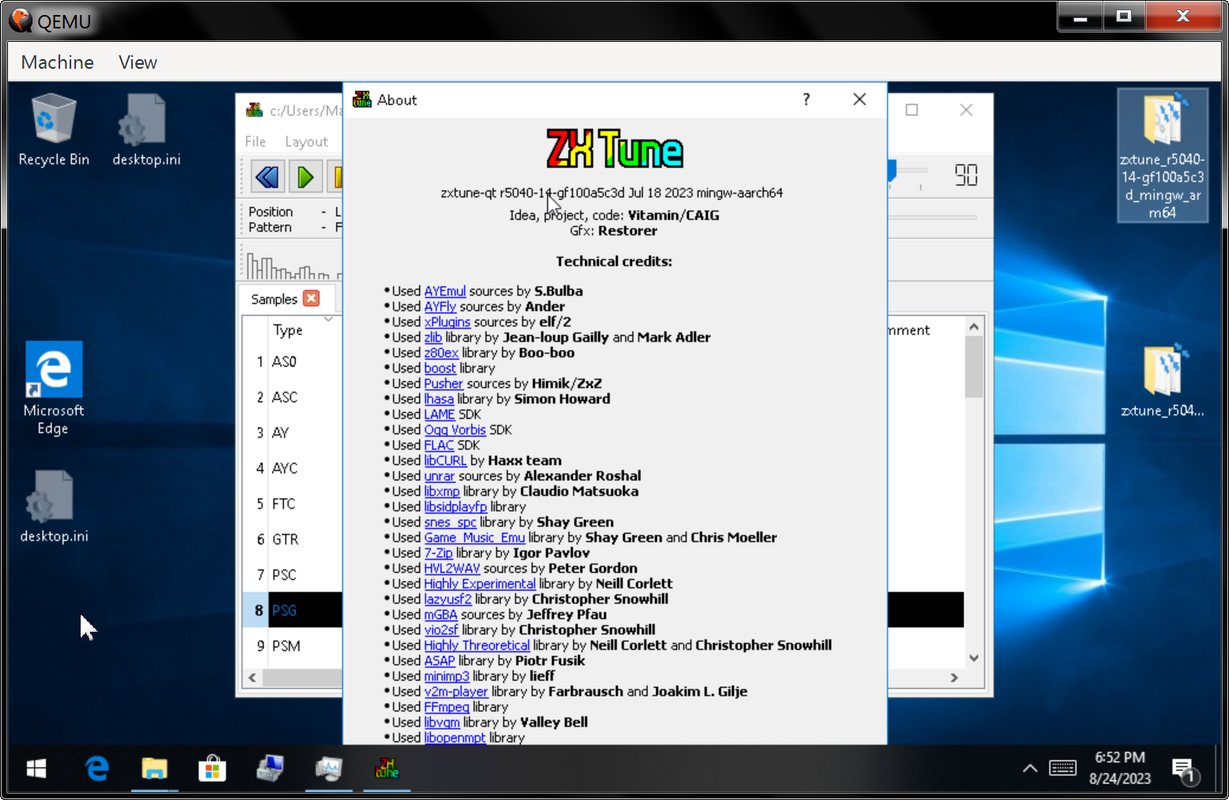This screenshot has height=800, width=1229.
Task: Select the Microsoft Edge desktop shortcut
Action: click(53, 389)
